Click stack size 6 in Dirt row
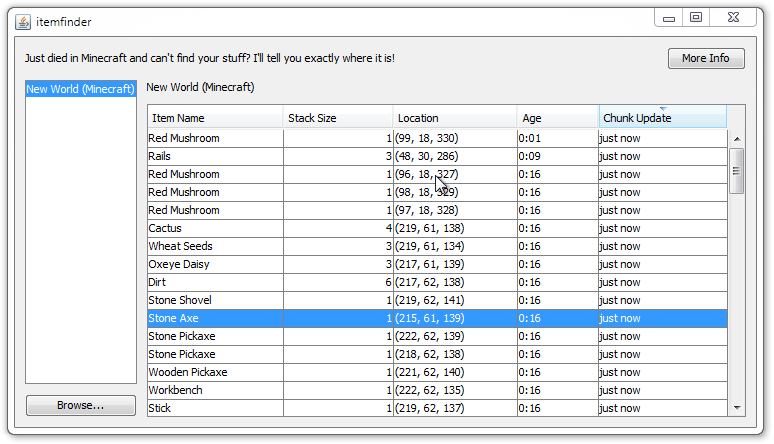The width and height of the screenshot is (774, 444). tap(338, 282)
